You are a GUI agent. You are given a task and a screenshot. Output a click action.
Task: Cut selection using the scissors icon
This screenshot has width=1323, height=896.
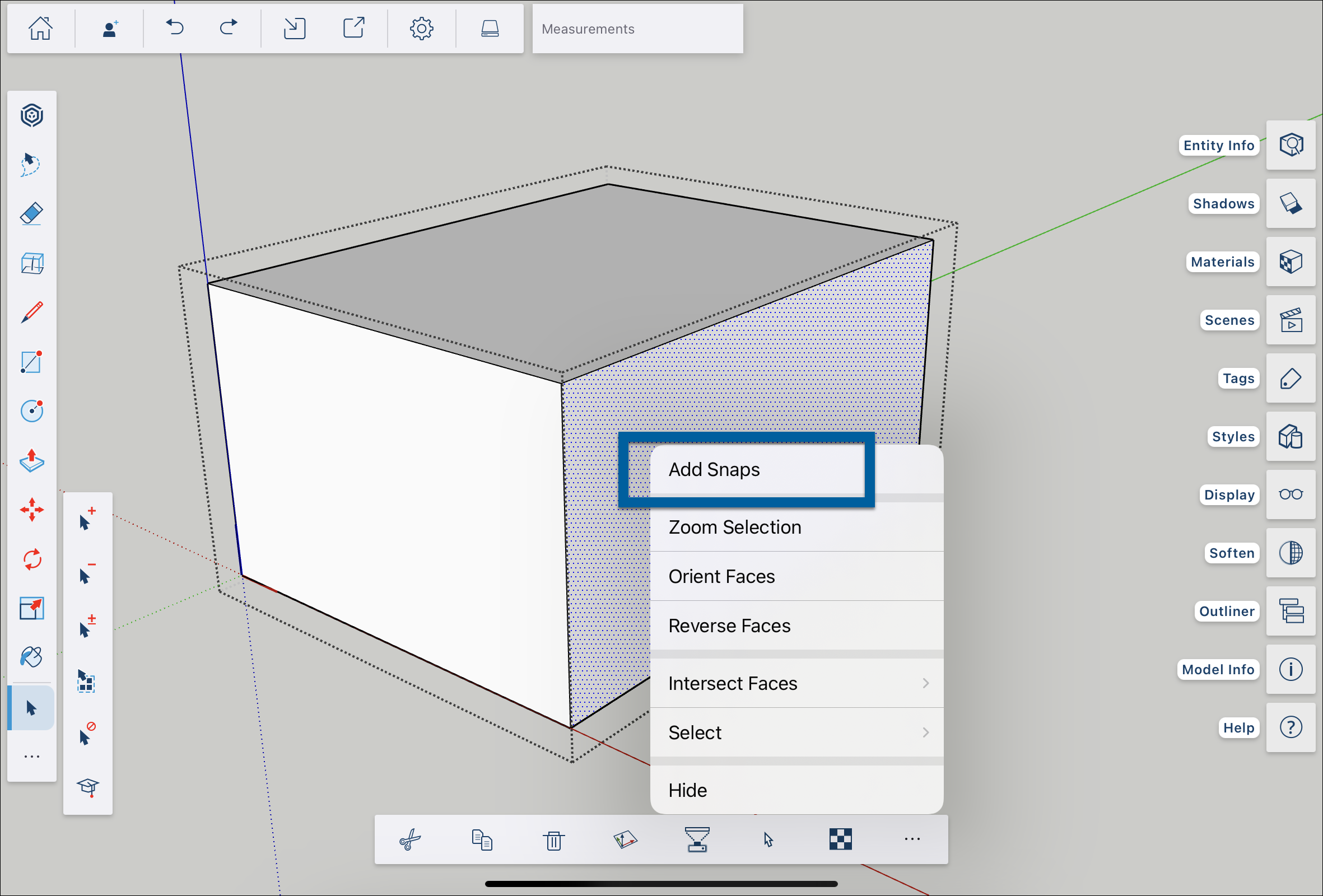pos(409,839)
